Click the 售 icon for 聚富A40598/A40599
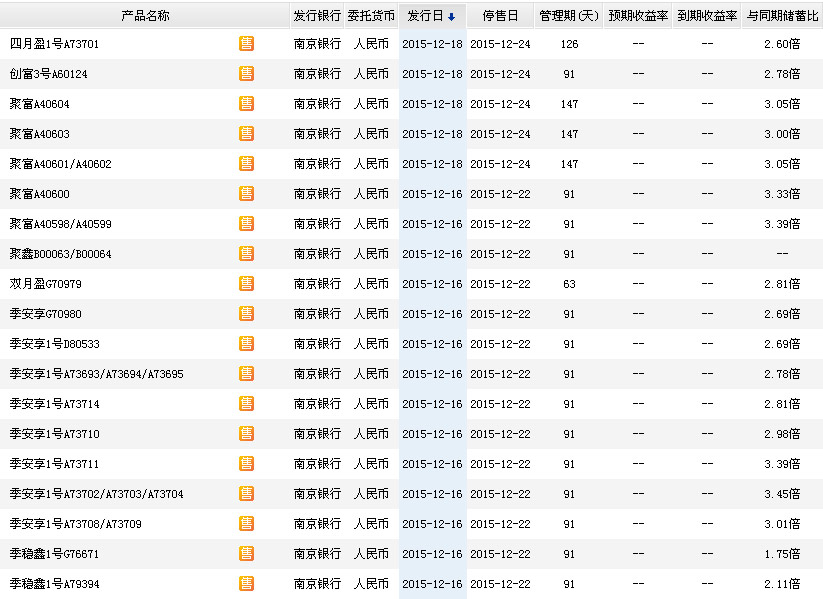The height and width of the screenshot is (599, 823). [x=246, y=224]
